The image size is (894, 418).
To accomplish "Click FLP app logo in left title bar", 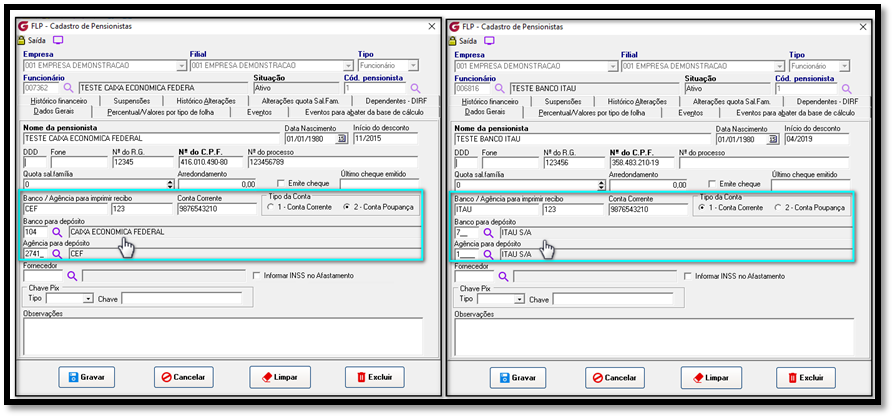I will (23, 26).
